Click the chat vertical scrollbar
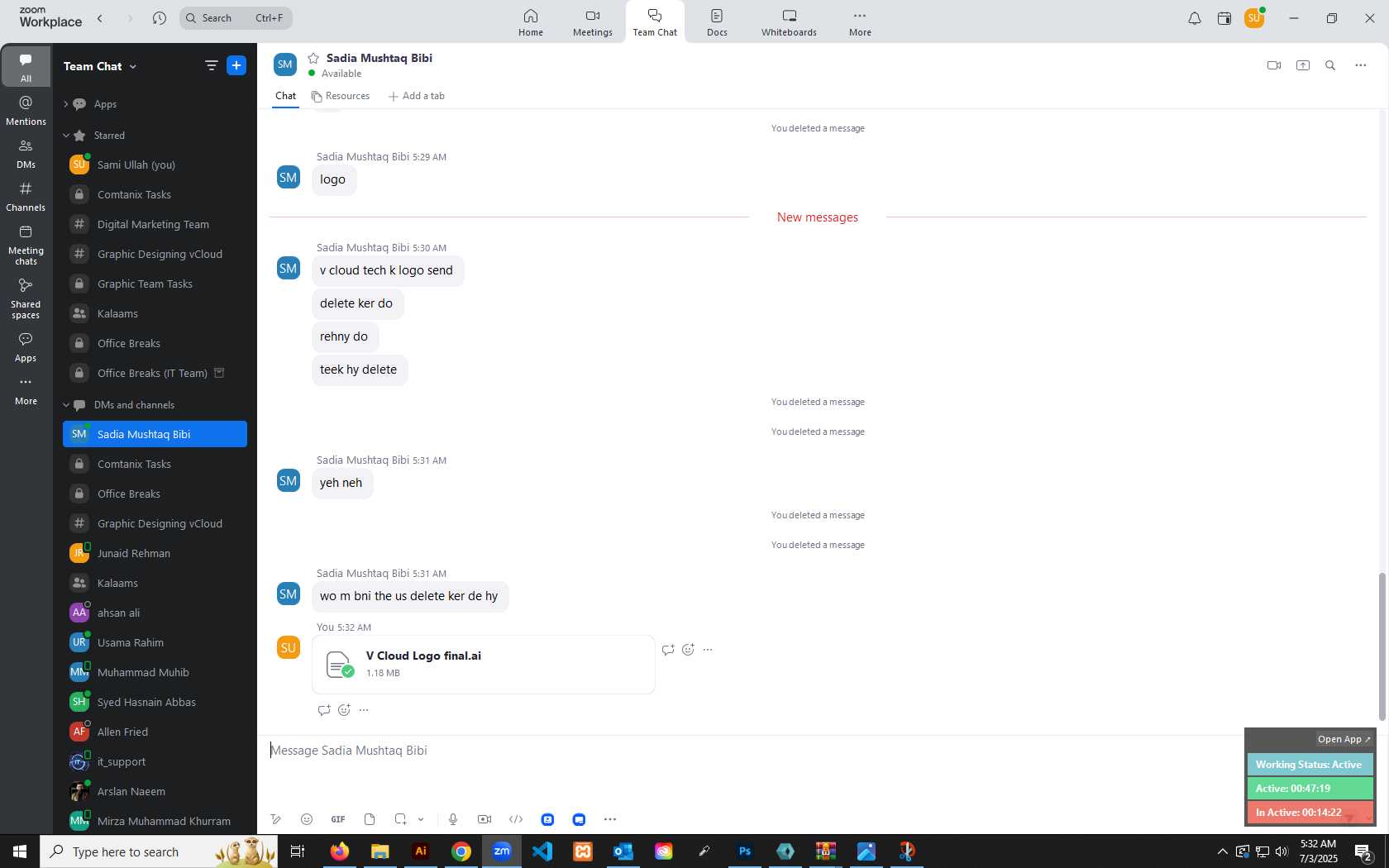 point(1382,645)
